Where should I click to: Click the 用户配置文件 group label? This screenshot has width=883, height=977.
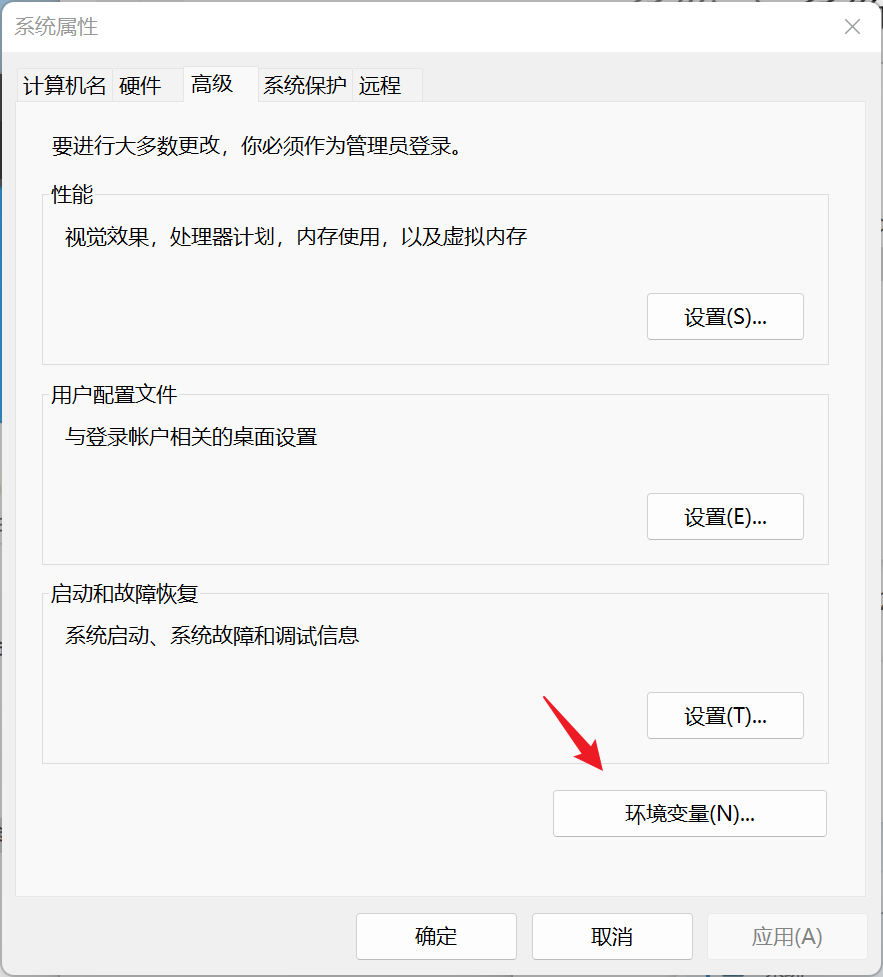tap(114, 394)
